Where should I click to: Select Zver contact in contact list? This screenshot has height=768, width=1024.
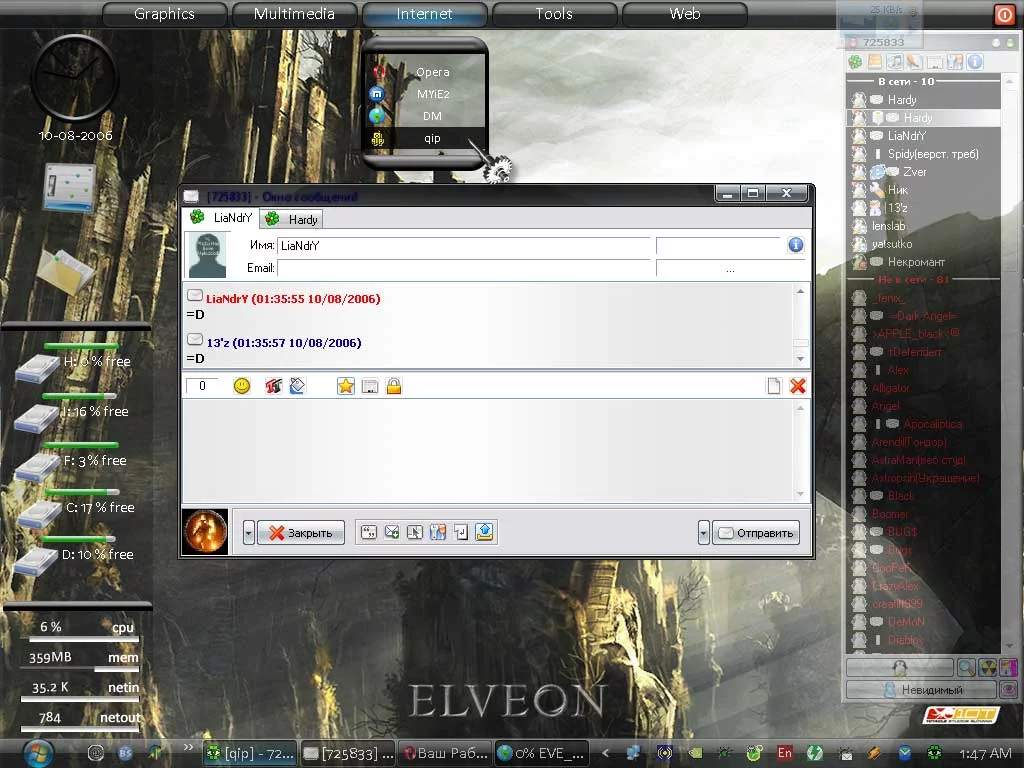923,172
